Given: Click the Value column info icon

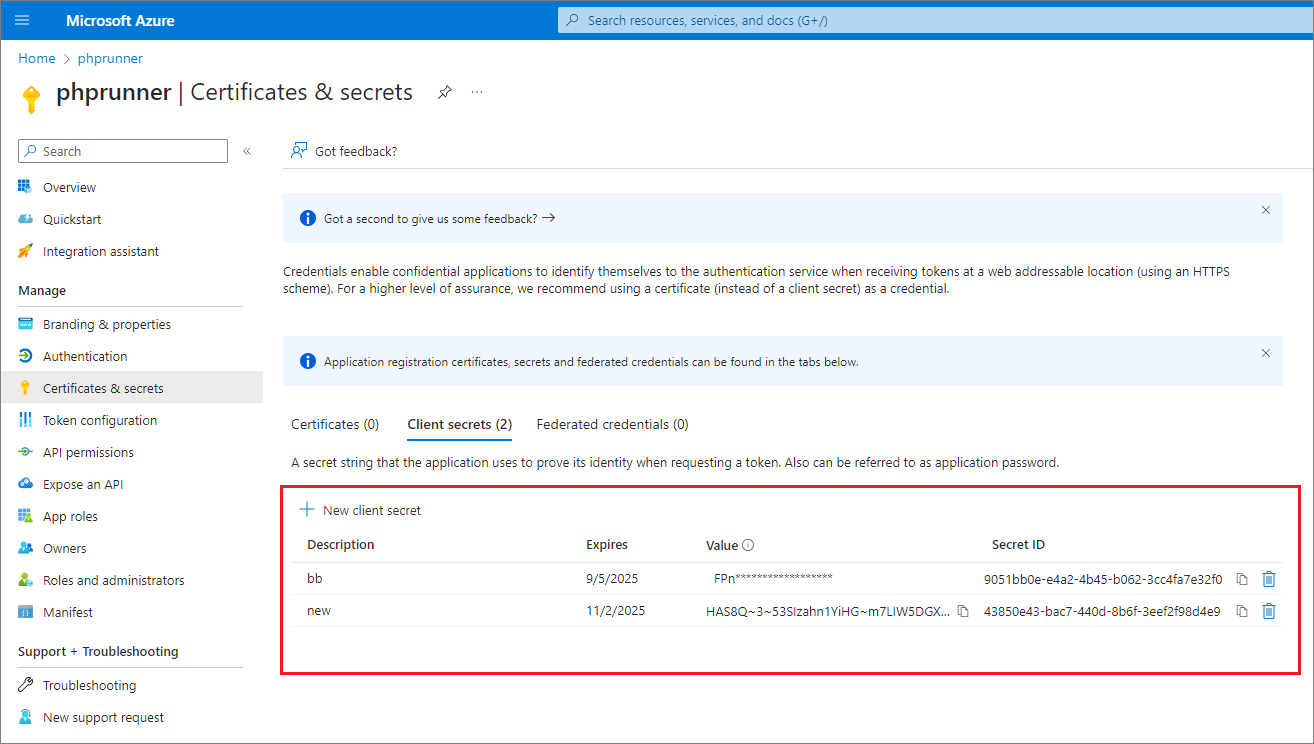Looking at the screenshot, I should pos(746,545).
